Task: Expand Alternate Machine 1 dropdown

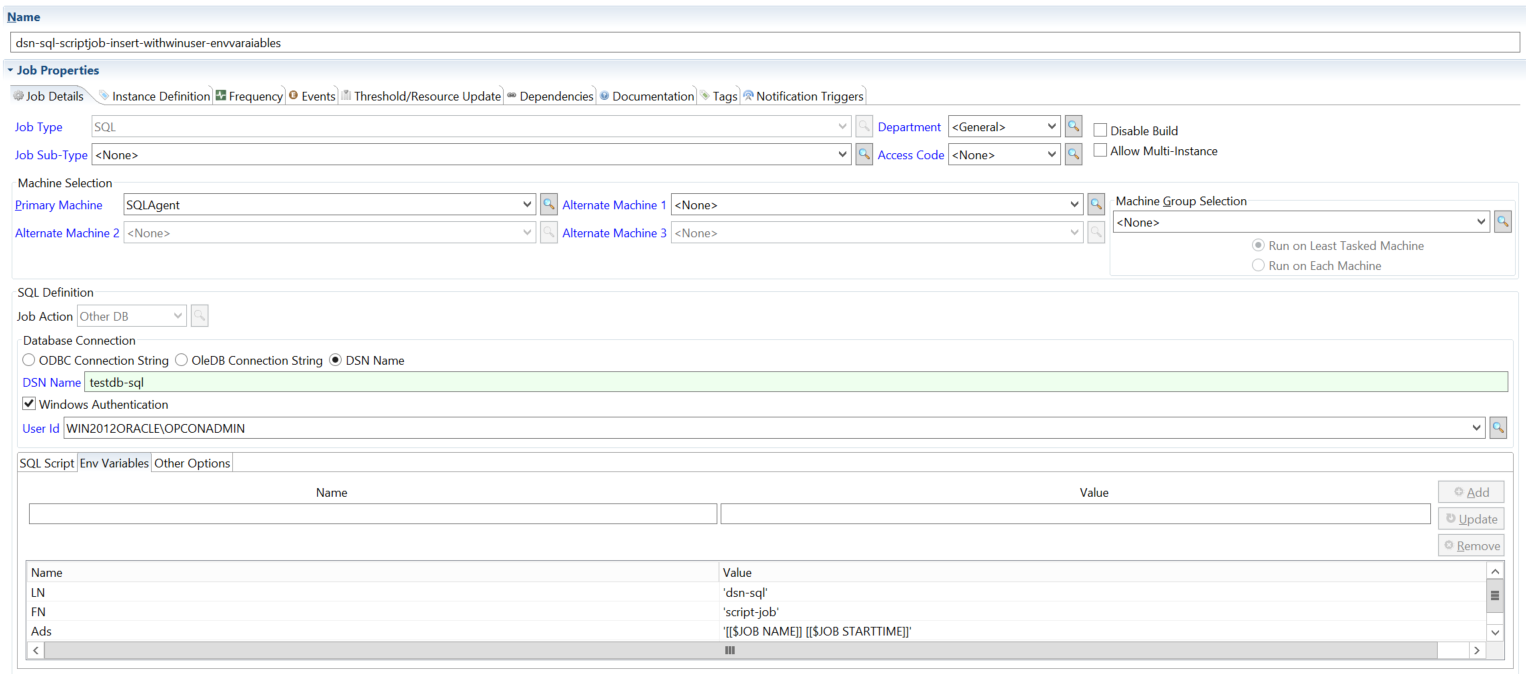Action: (x=1075, y=204)
